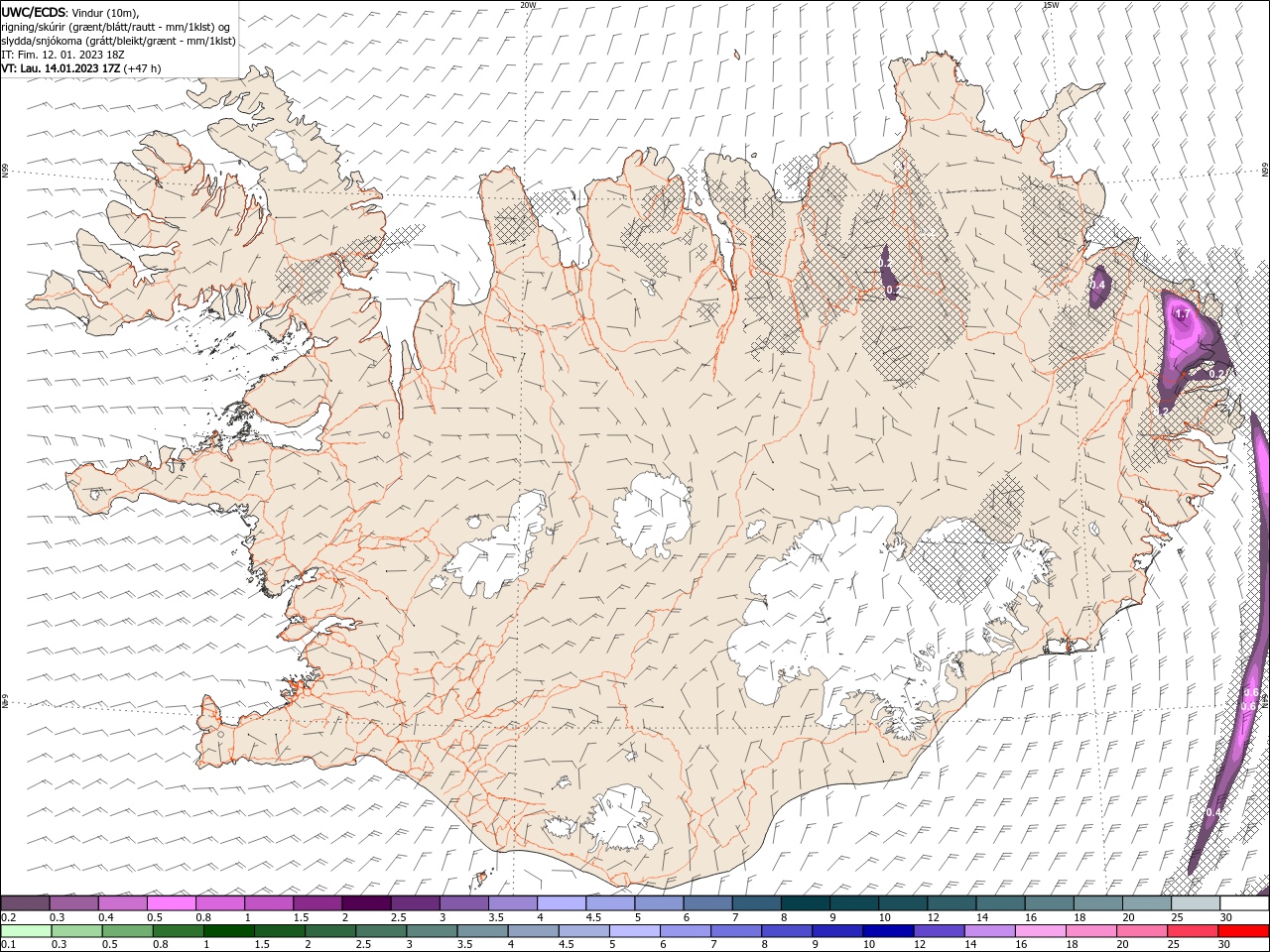Screen dimensions: 1270x952
Task: Click the bright pink swatch in upper legend row
Action: 171,902
